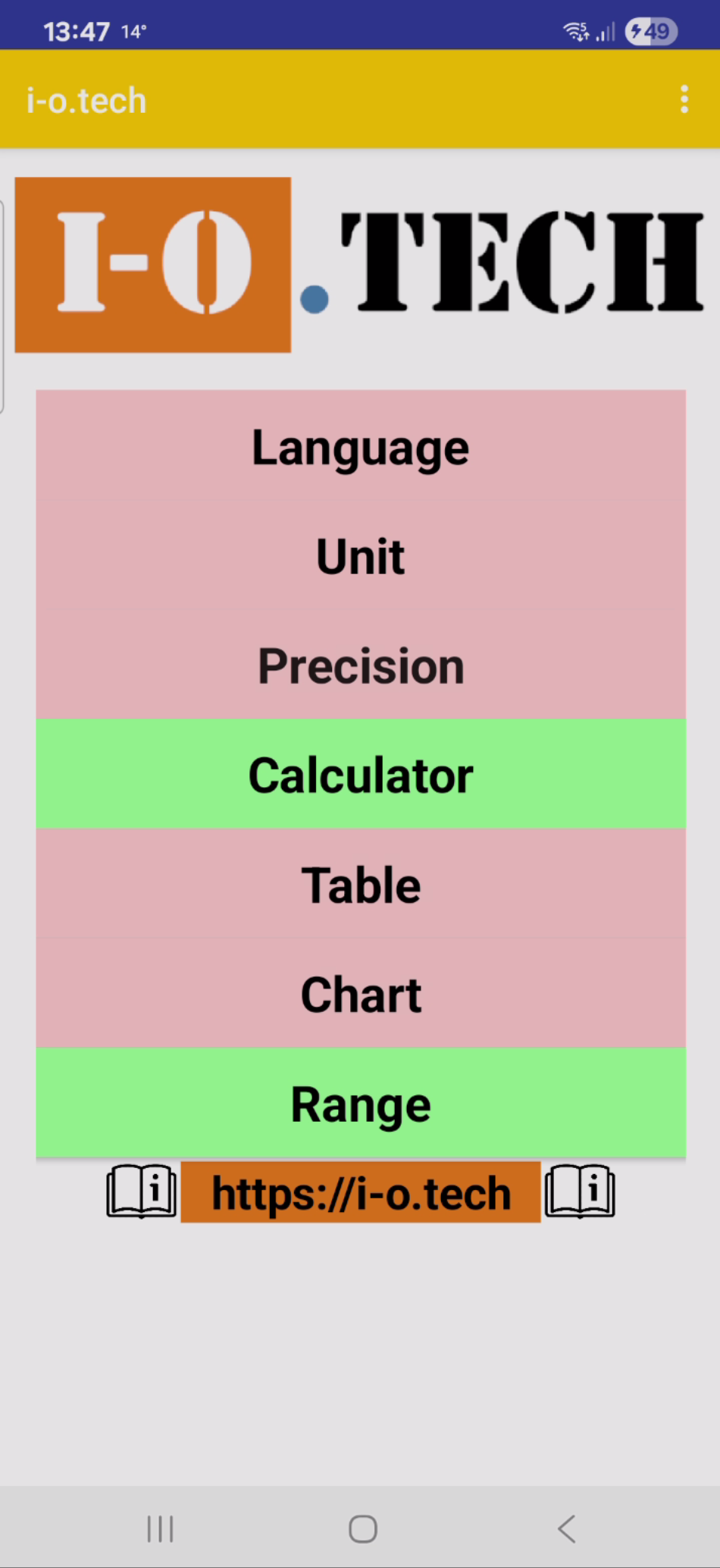
Task: Open the green Calculator button
Action: click(361, 775)
